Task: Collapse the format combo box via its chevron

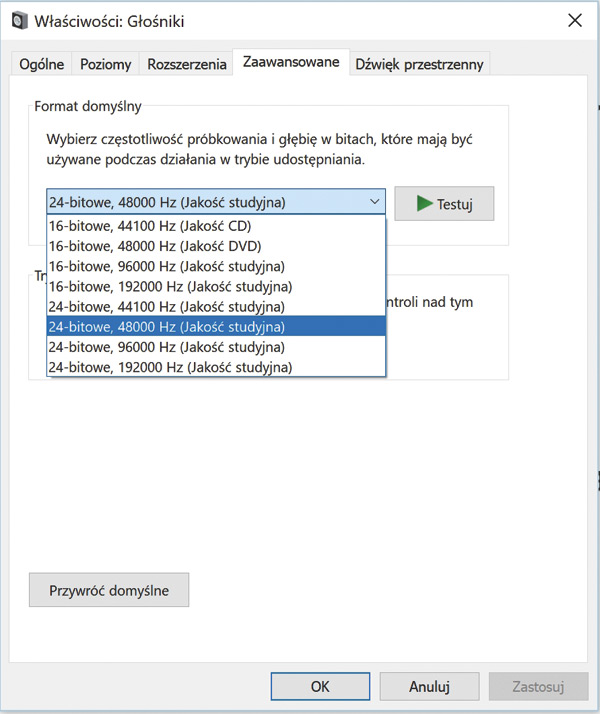Action: [x=374, y=202]
